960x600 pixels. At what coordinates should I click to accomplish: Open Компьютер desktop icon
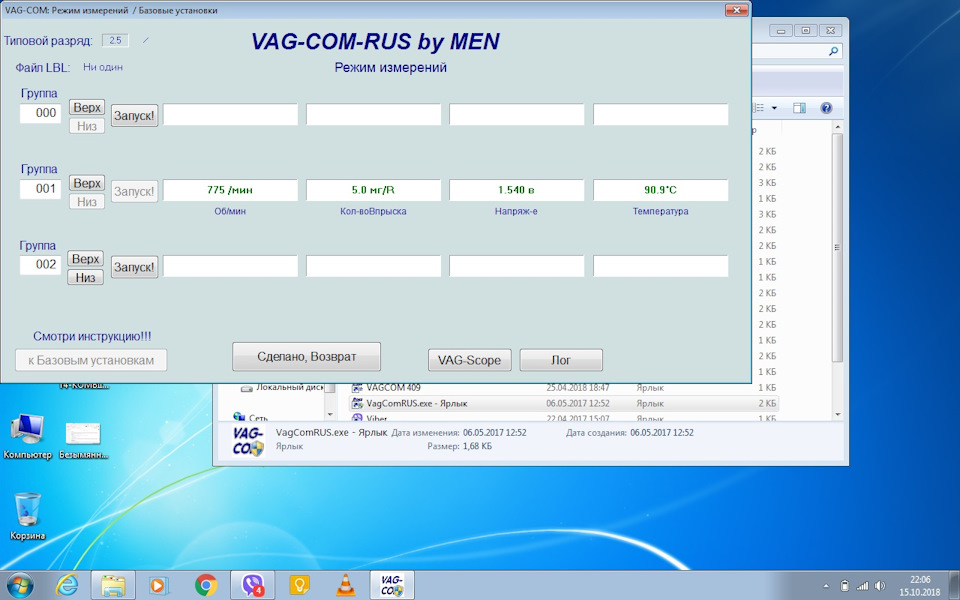pyautogui.click(x=28, y=437)
